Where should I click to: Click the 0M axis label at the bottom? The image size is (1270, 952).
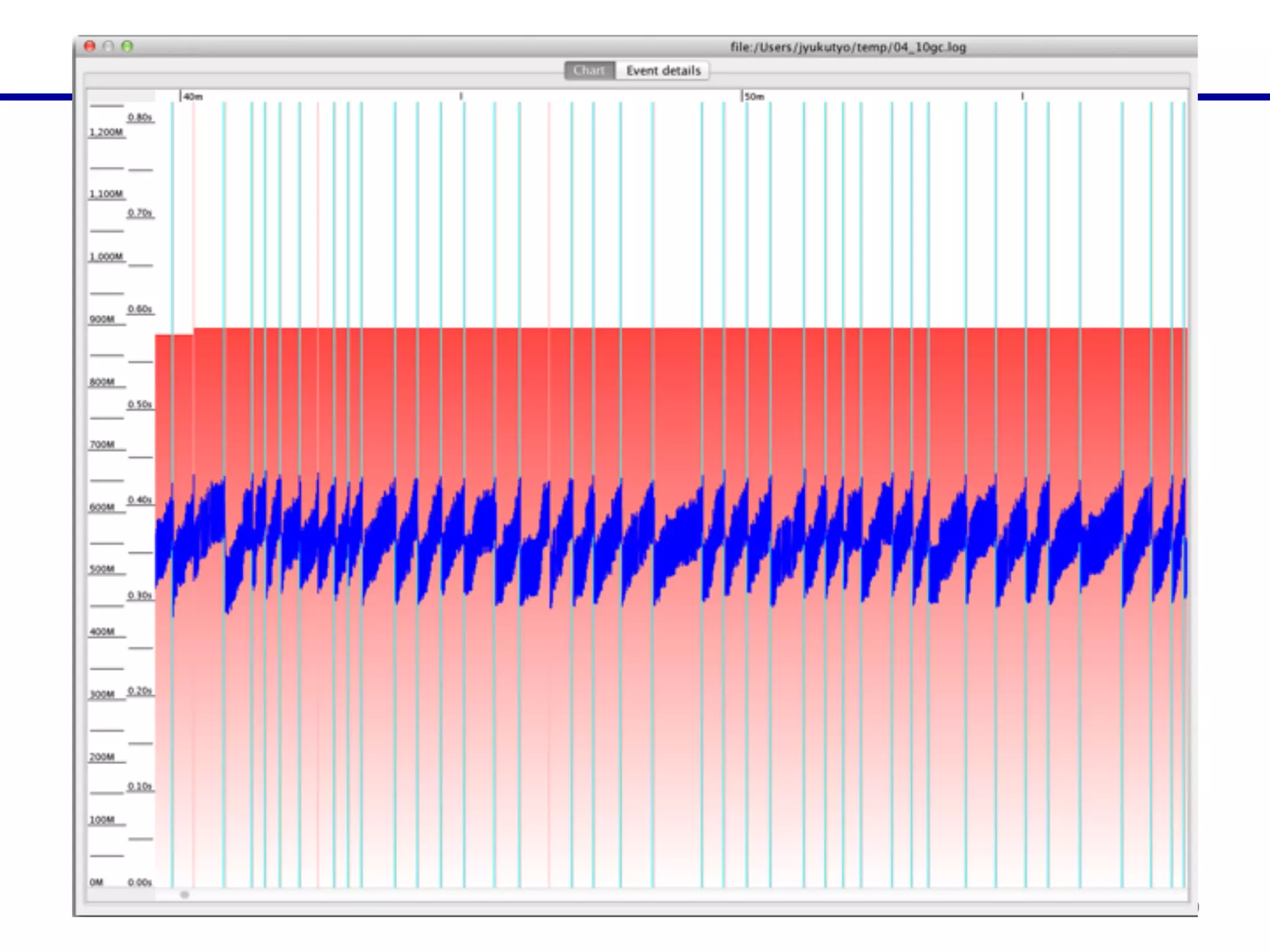96,882
